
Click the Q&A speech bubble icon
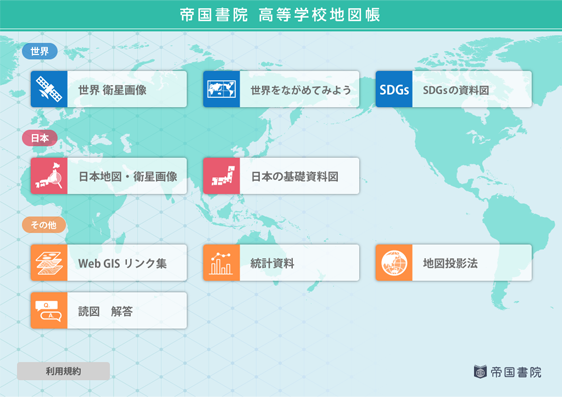(49, 310)
